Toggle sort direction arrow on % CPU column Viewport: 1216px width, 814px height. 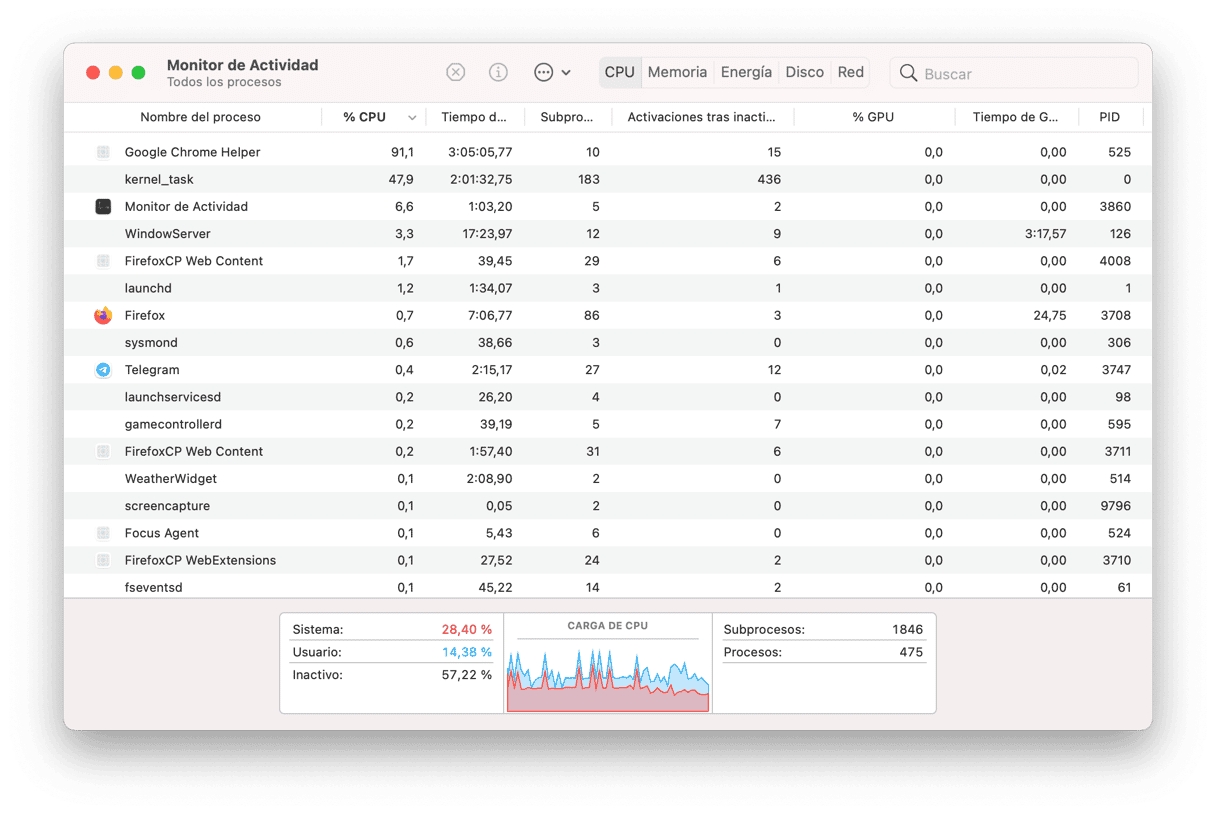tap(412, 118)
